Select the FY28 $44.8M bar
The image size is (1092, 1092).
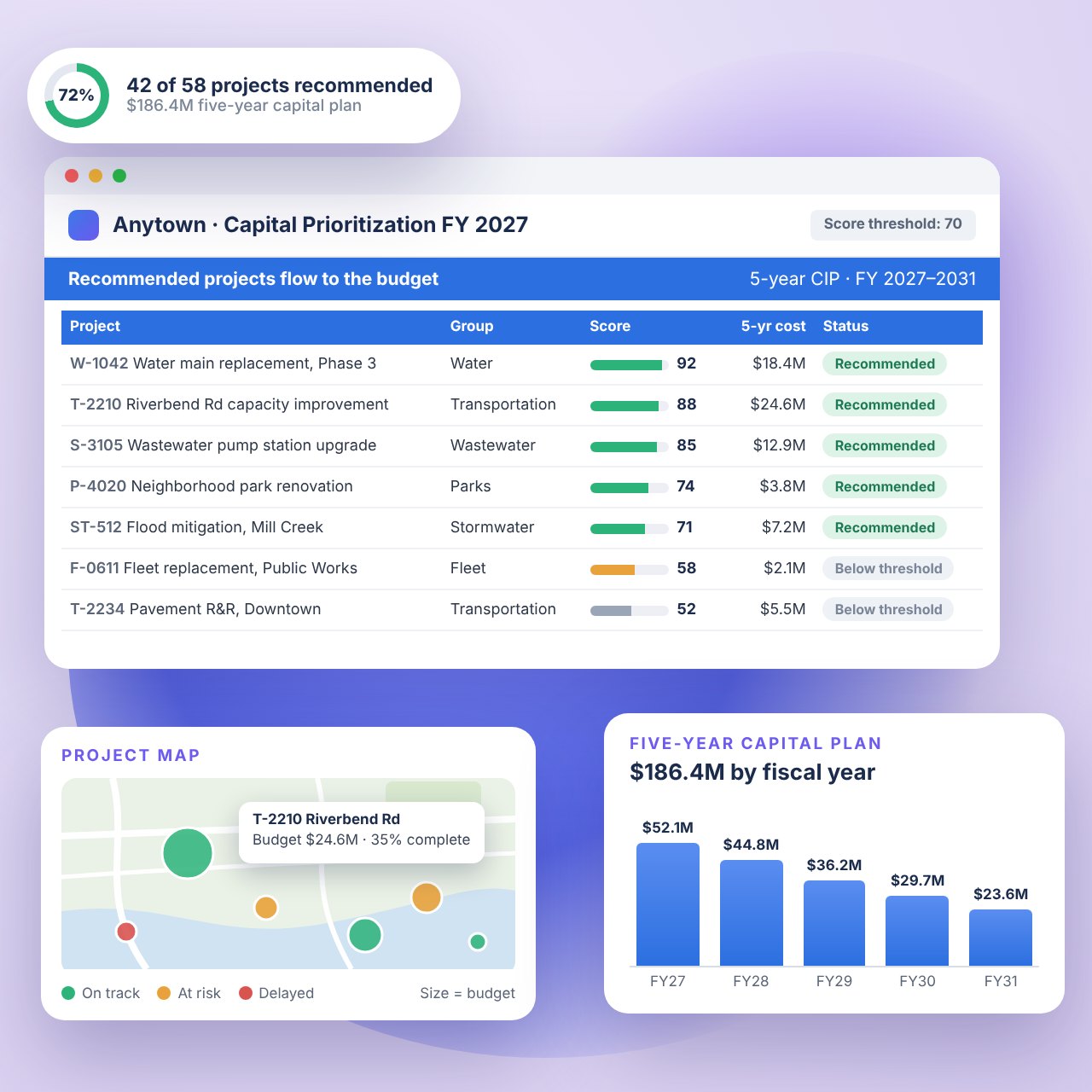pos(752,913)
